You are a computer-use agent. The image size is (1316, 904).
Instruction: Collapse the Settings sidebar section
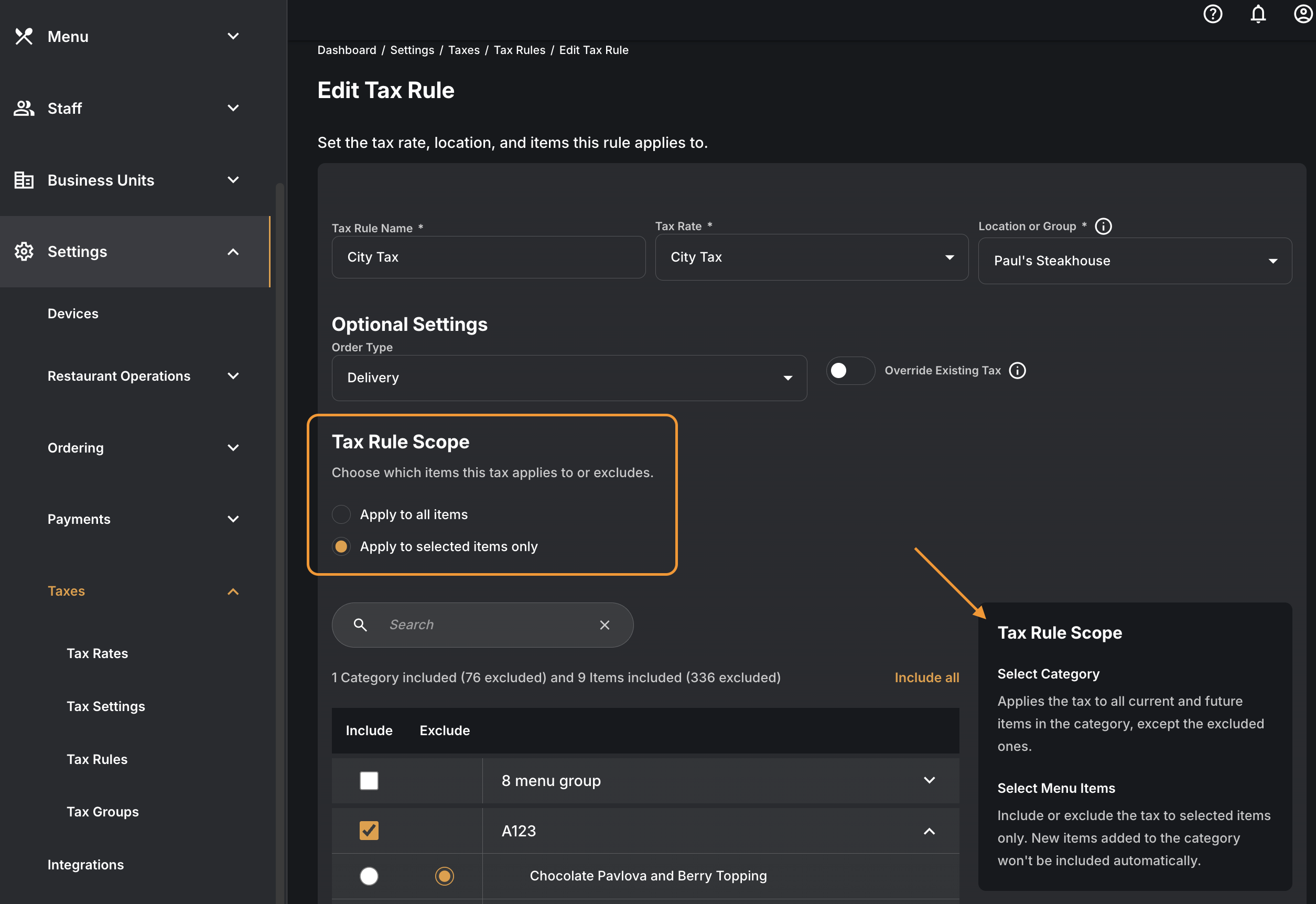point(233,252)
